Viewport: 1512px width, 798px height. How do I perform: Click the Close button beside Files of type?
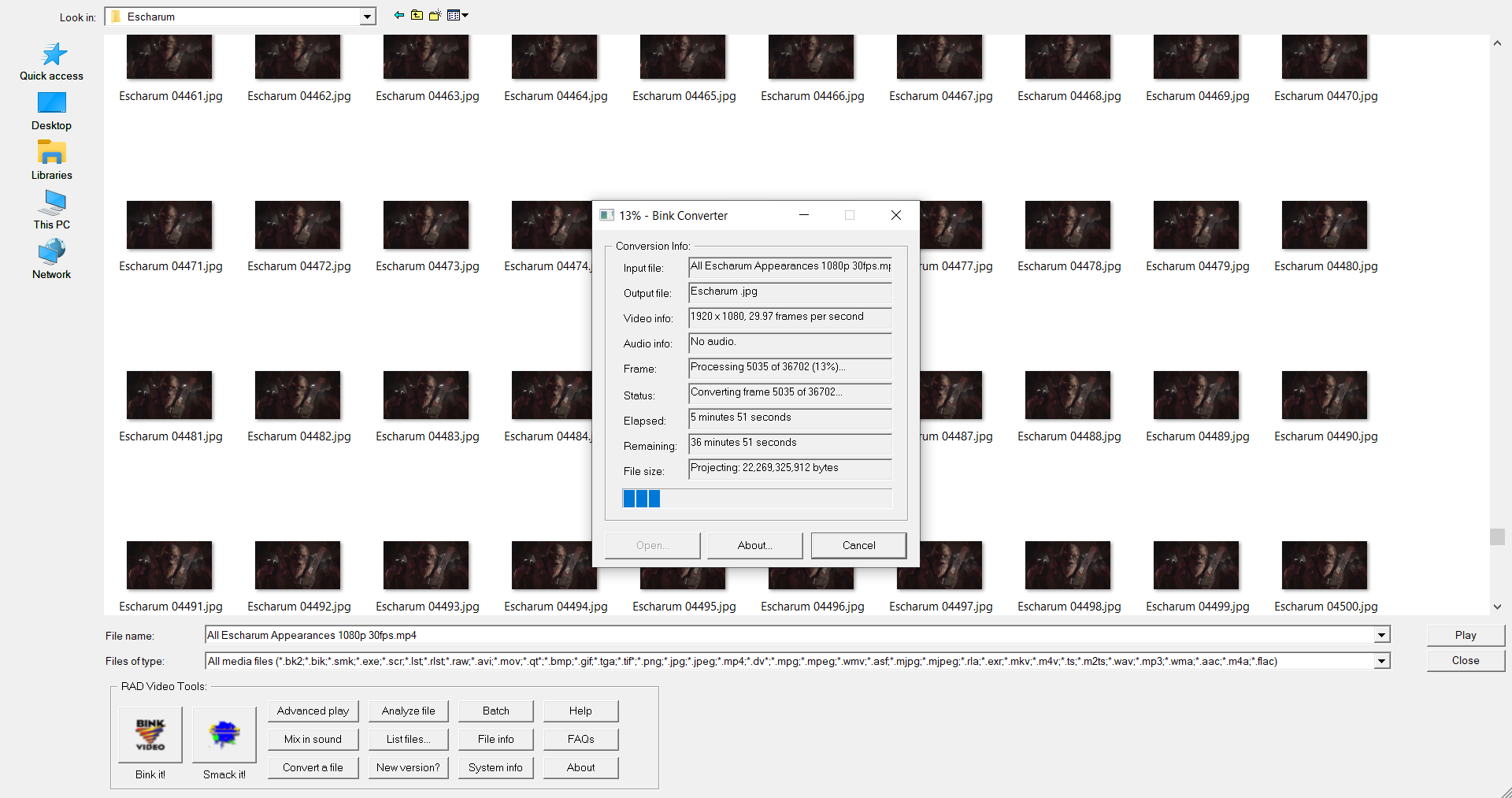pyautogui.click(x=1466, y=660)
